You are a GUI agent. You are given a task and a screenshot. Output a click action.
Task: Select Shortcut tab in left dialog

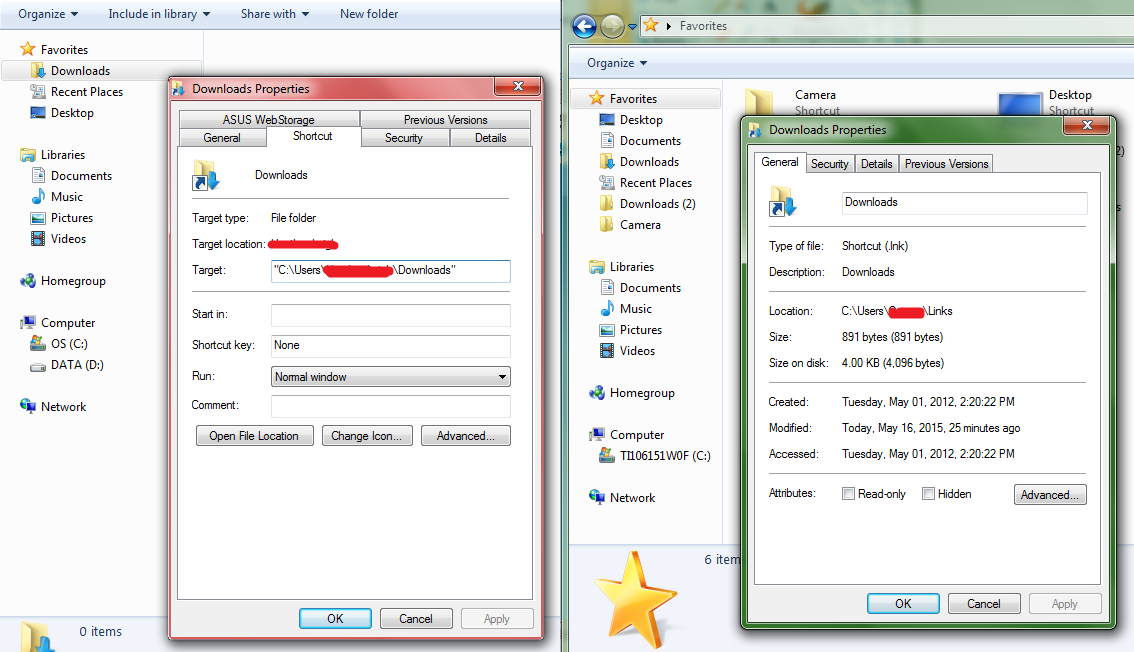point(312,136)
